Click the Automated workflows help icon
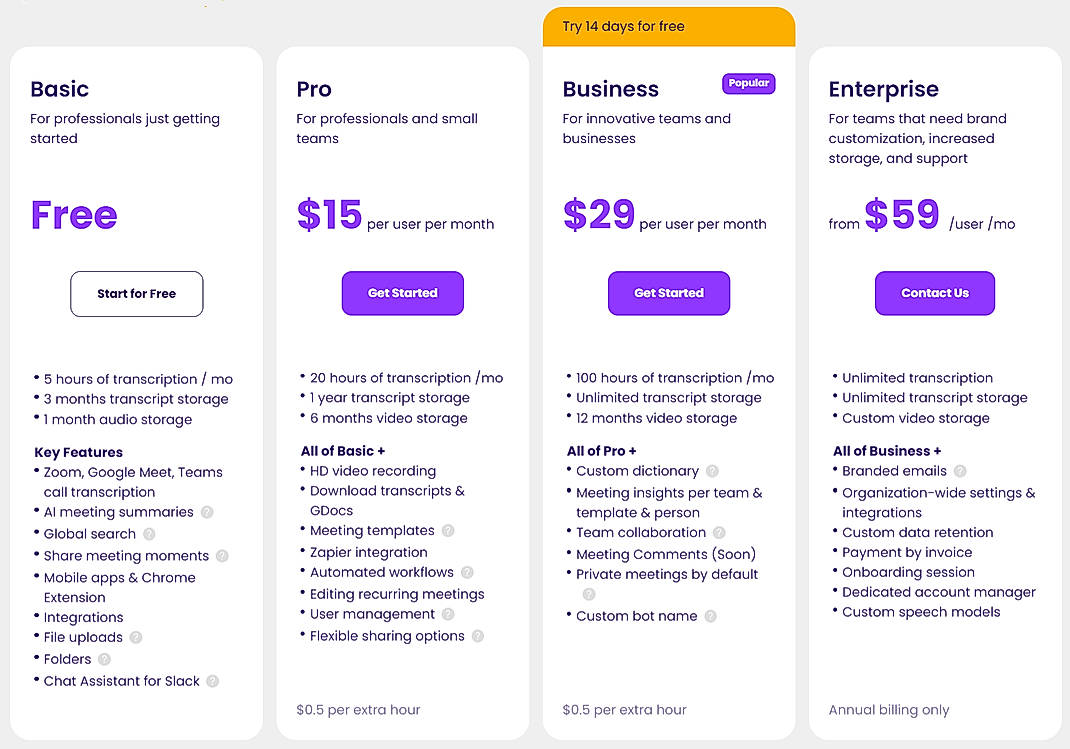This screenshot has width=1070, height=749. [x=467, y=572]
